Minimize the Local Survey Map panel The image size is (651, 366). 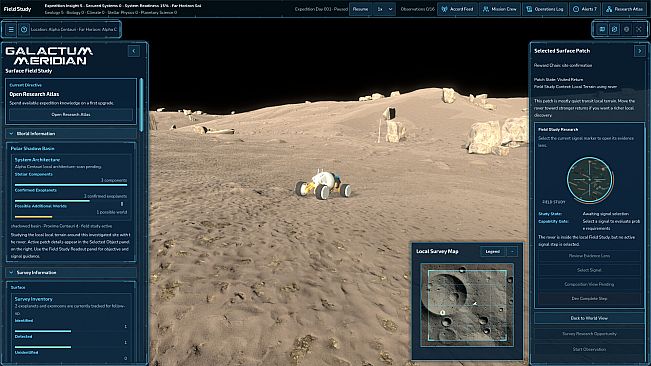pos(512,251)
